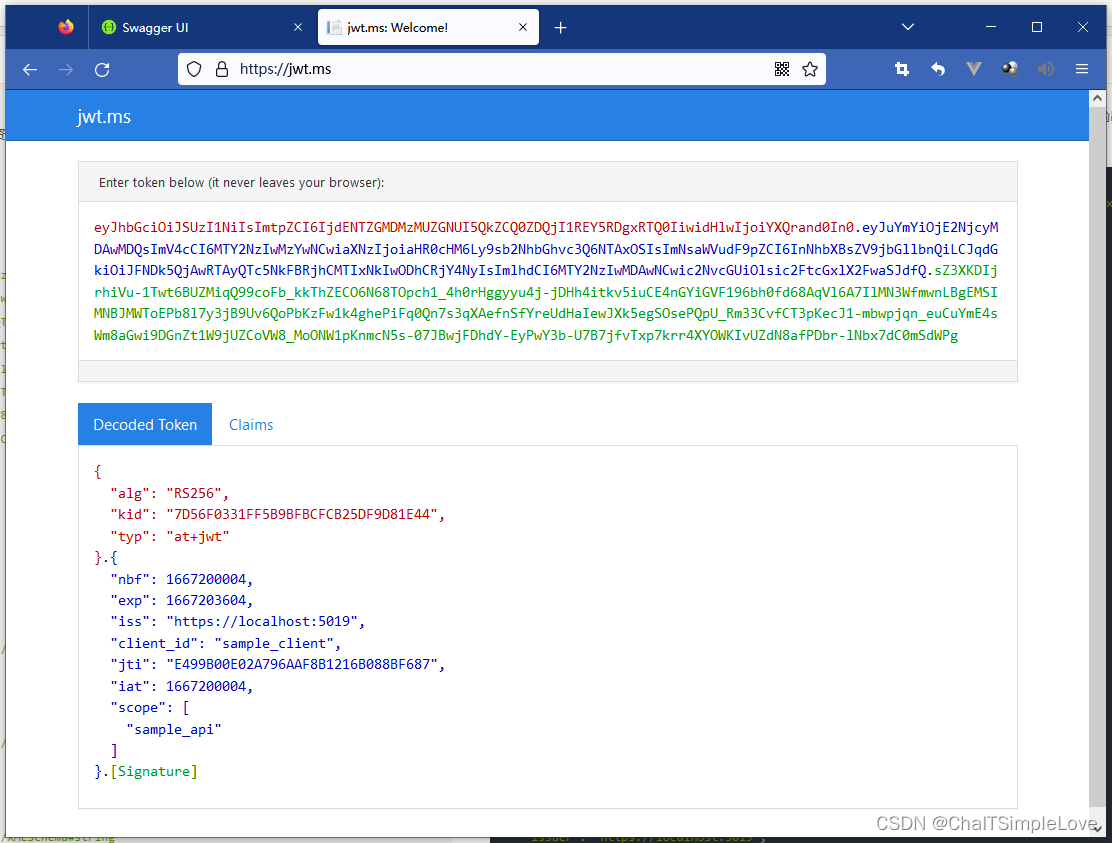Screen dimensions: 1112x843
Task: Click the Firefox logo tab icon
Action: [66, 27]
